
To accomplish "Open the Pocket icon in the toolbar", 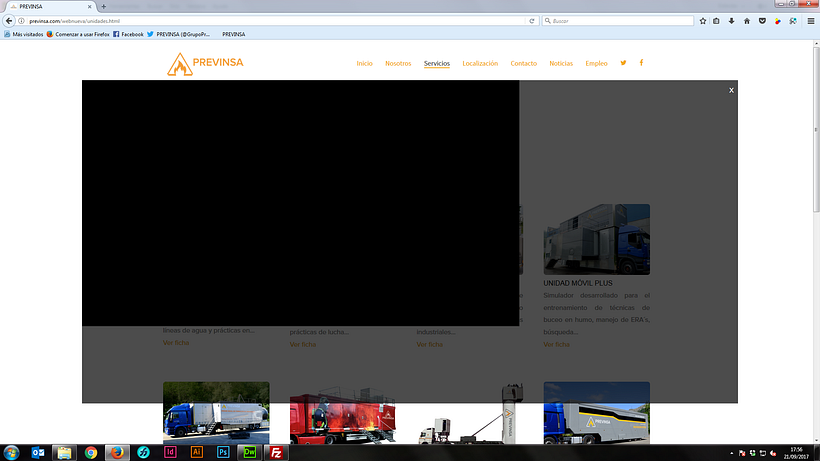I will pos(762,21).
